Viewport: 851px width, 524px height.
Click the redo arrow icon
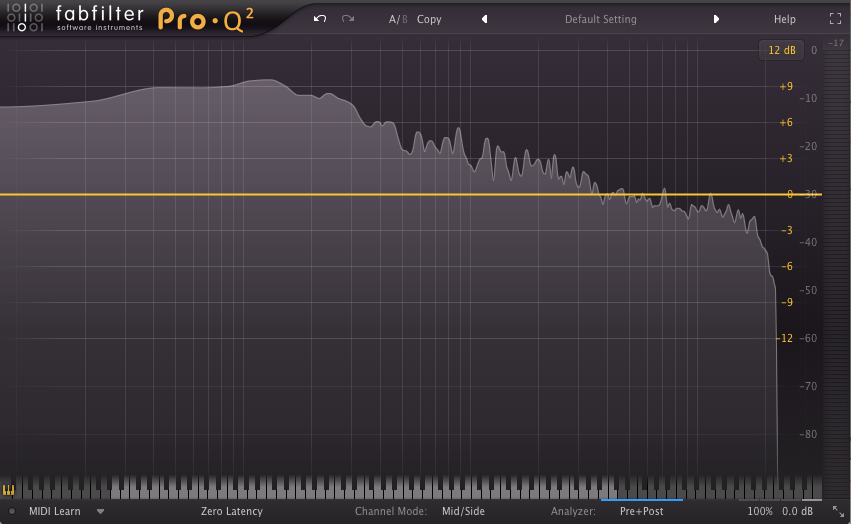(x=348, y=19)
